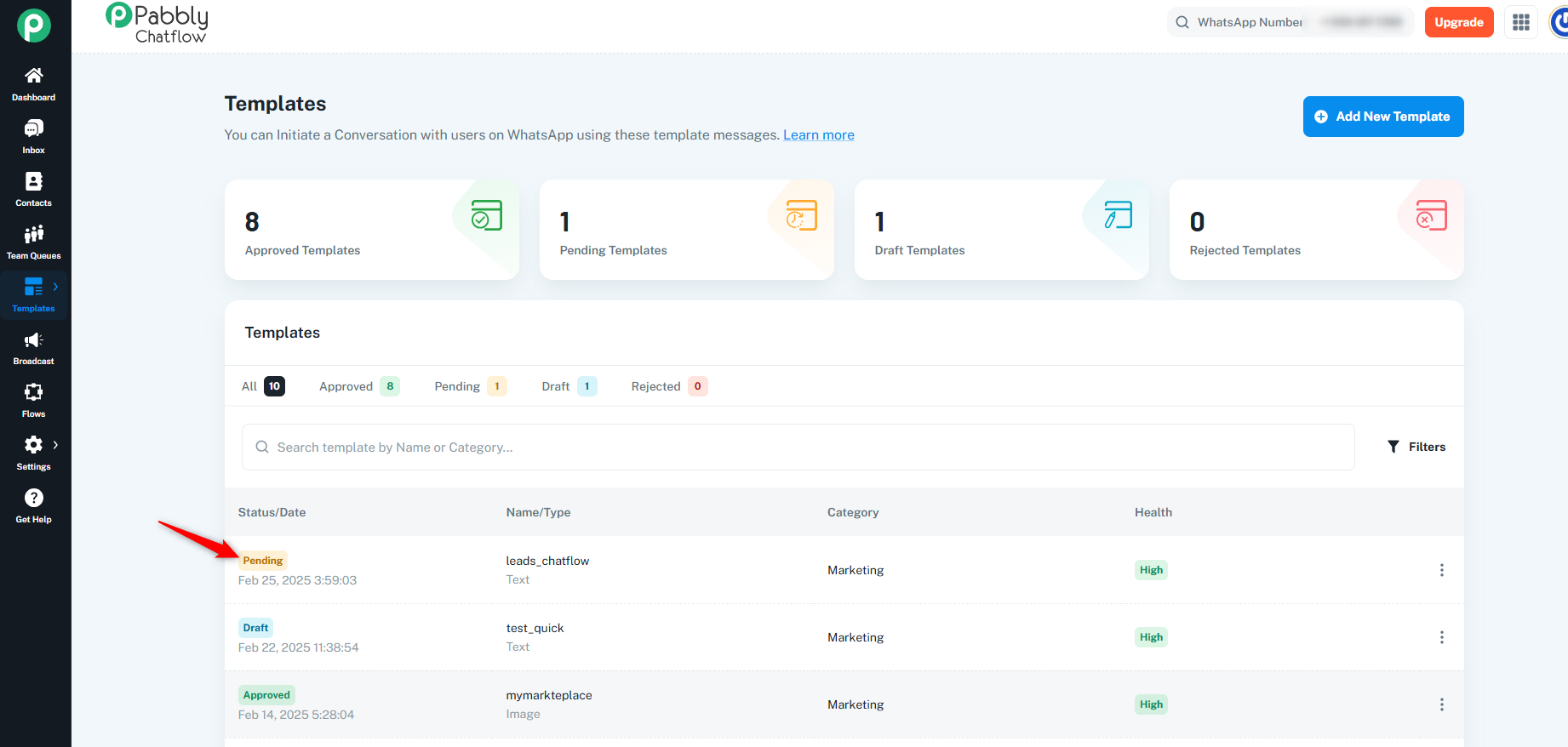Click the Image type under mymarkteplace
This screenshot has width=1568, height=747.
(x=523, y=714)
